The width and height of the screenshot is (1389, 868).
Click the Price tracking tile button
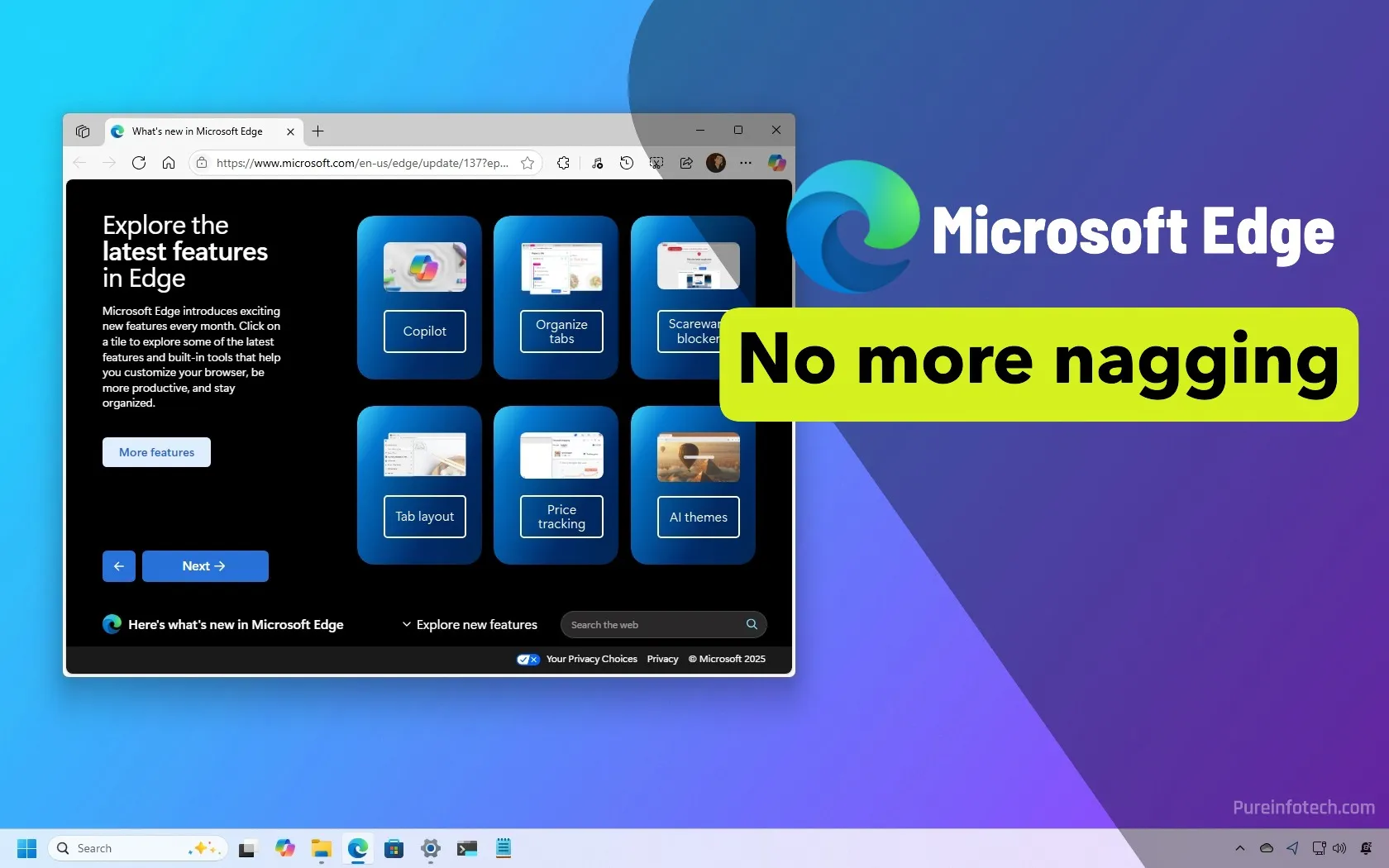pyautogui.click(x=561, y=517)
